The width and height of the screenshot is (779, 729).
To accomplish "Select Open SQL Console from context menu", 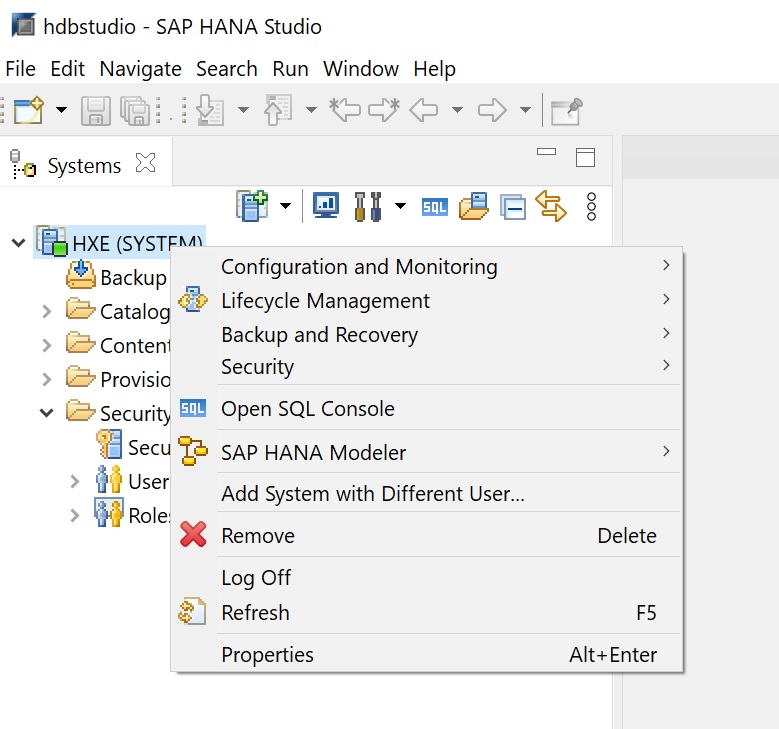I will [x=308, y=409].
